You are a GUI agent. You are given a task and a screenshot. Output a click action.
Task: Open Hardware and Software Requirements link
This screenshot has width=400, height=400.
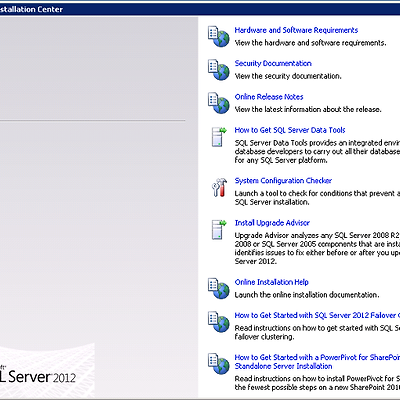296,30
